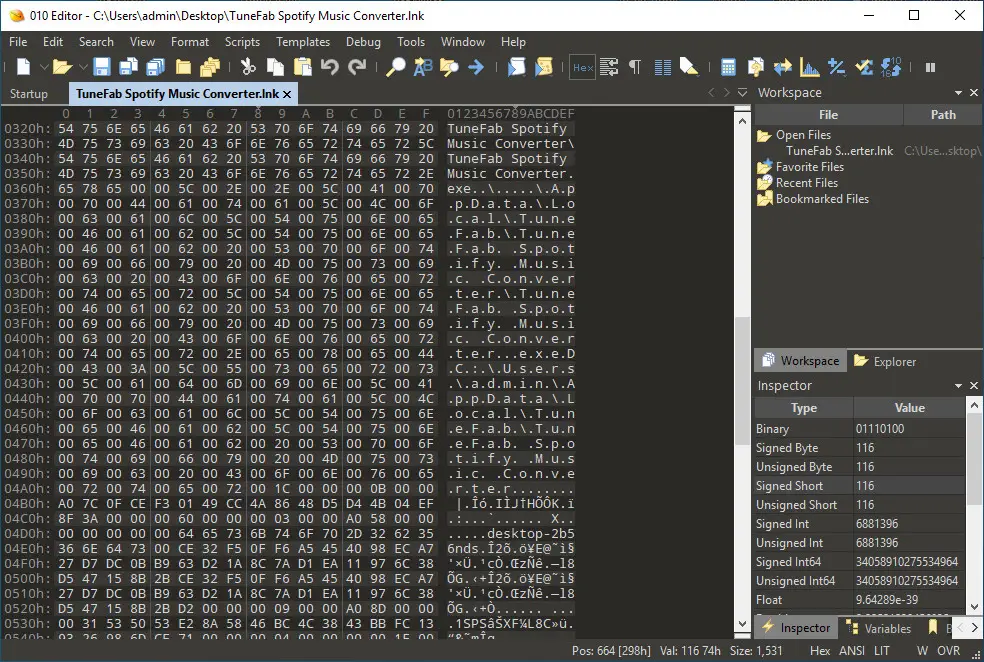Run a script with the white scroll icon

(516, 67)
